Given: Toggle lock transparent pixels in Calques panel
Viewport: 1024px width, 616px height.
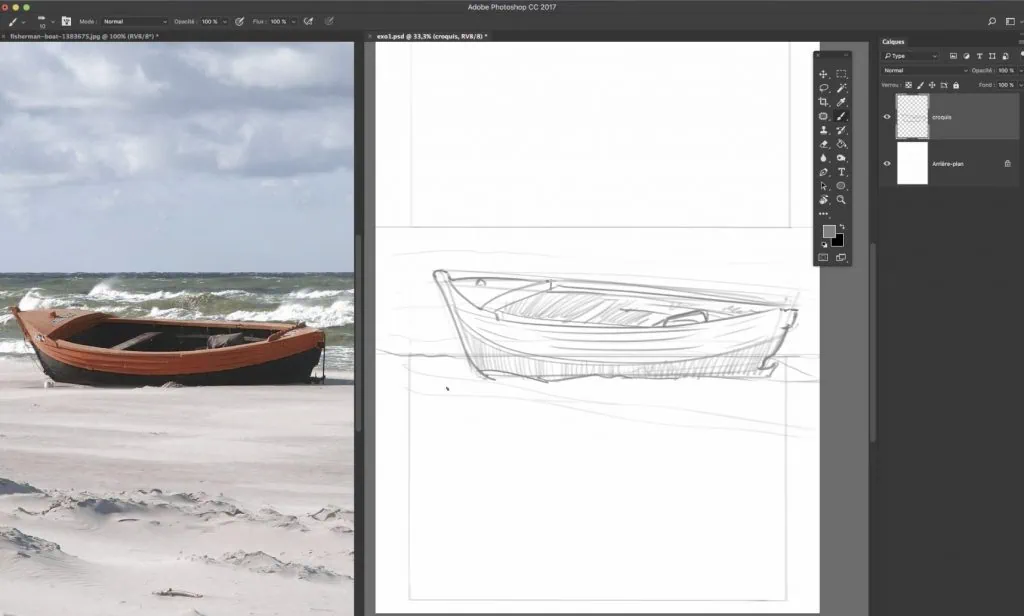Looking at the screenshot, I should (909, 85).
